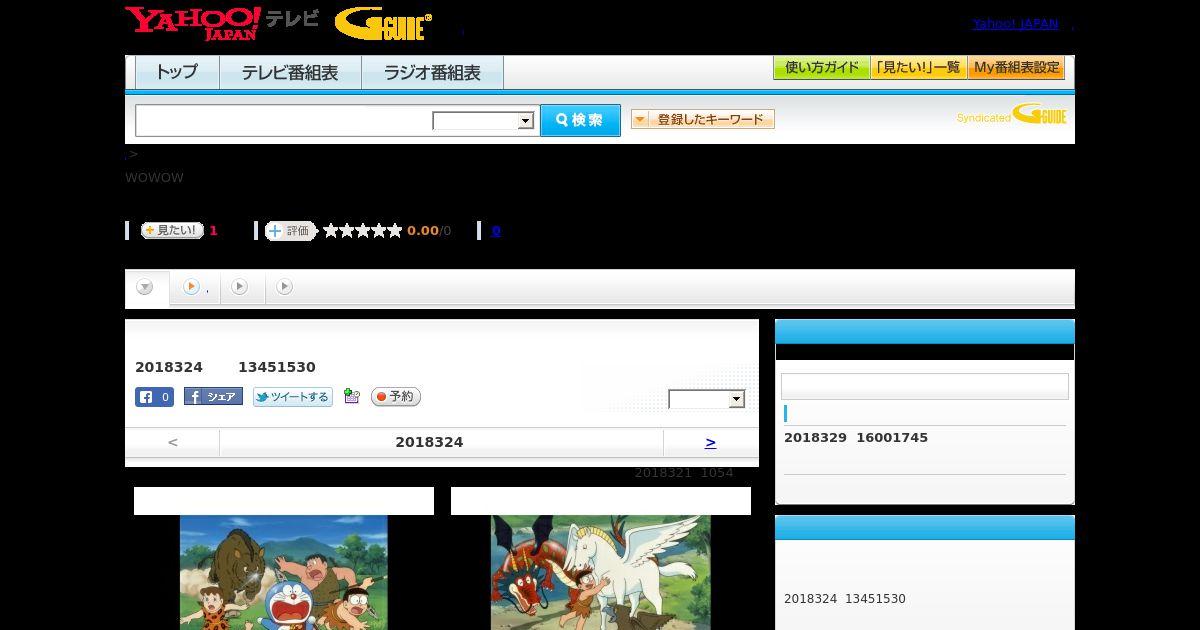Share via Facebook シェア button
The image size is (1200, 630).
pos(213,397)
